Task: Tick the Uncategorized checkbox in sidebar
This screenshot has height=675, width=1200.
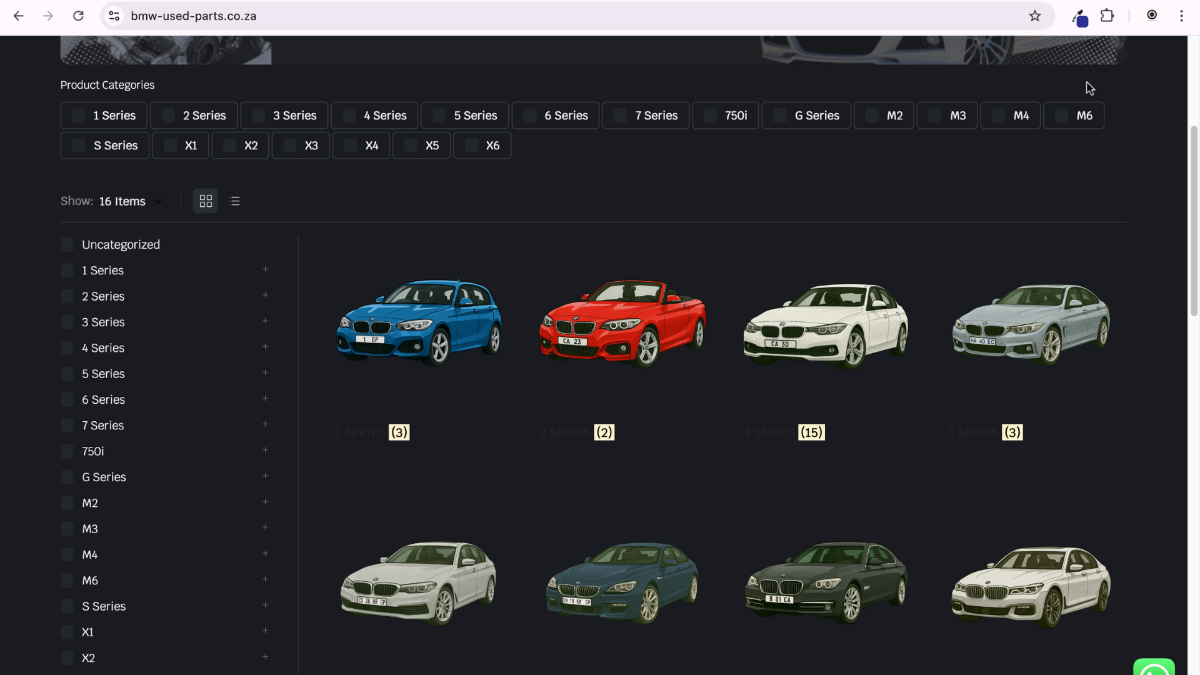Action: click(x=68, y=244)
